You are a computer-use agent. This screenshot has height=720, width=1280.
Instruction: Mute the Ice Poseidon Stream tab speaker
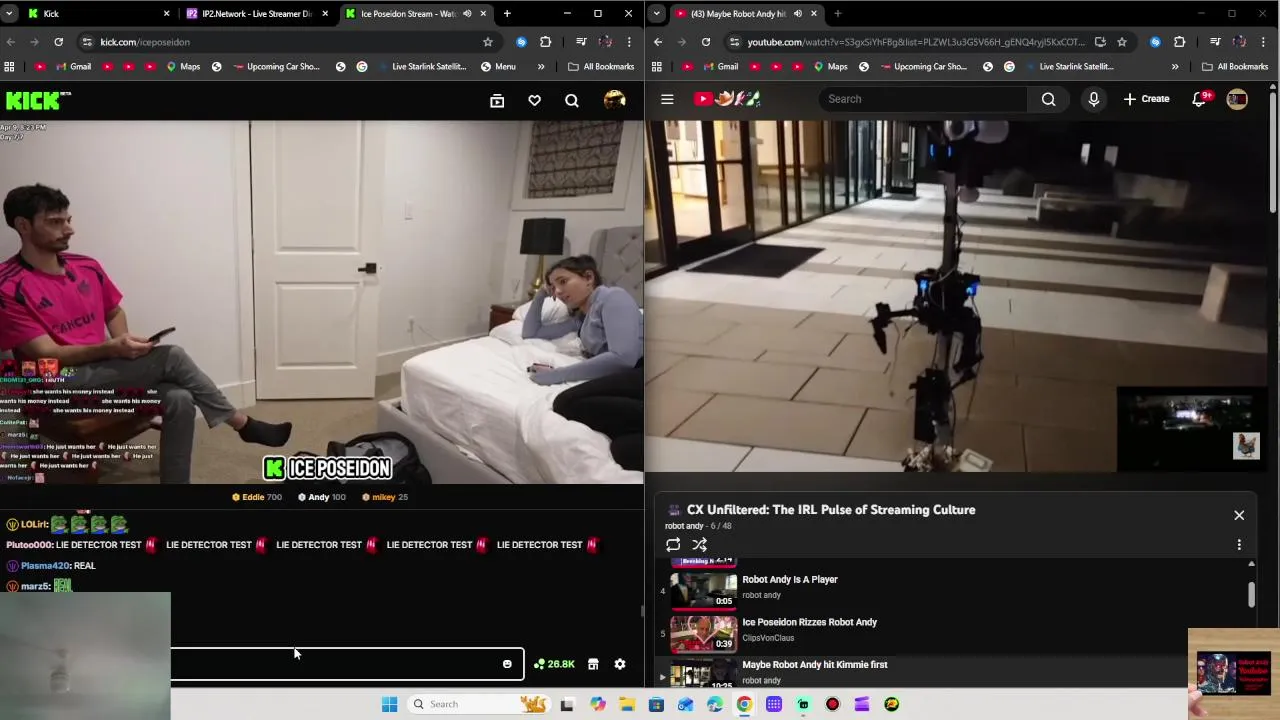466,13
